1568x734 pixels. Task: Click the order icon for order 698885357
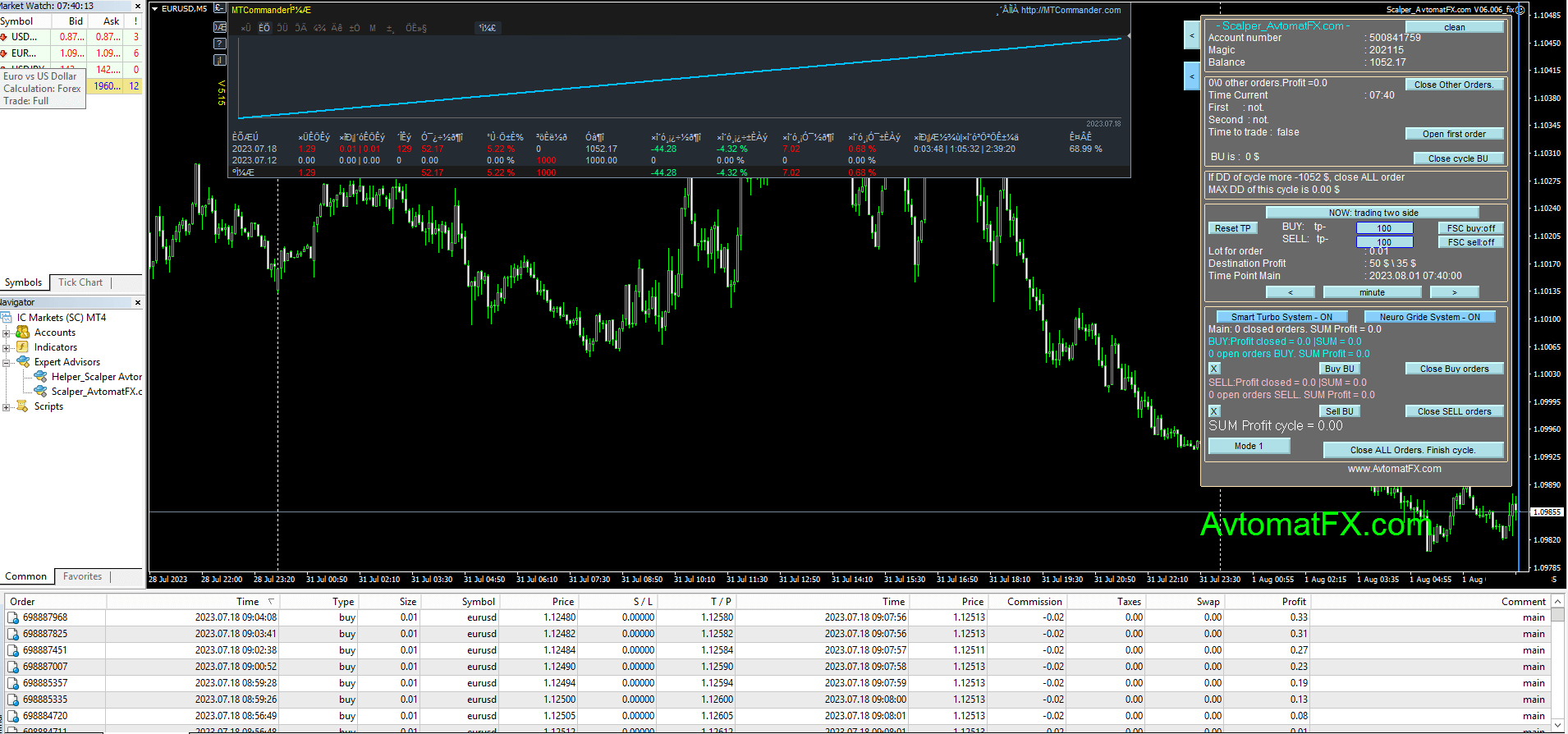point(13,683)
